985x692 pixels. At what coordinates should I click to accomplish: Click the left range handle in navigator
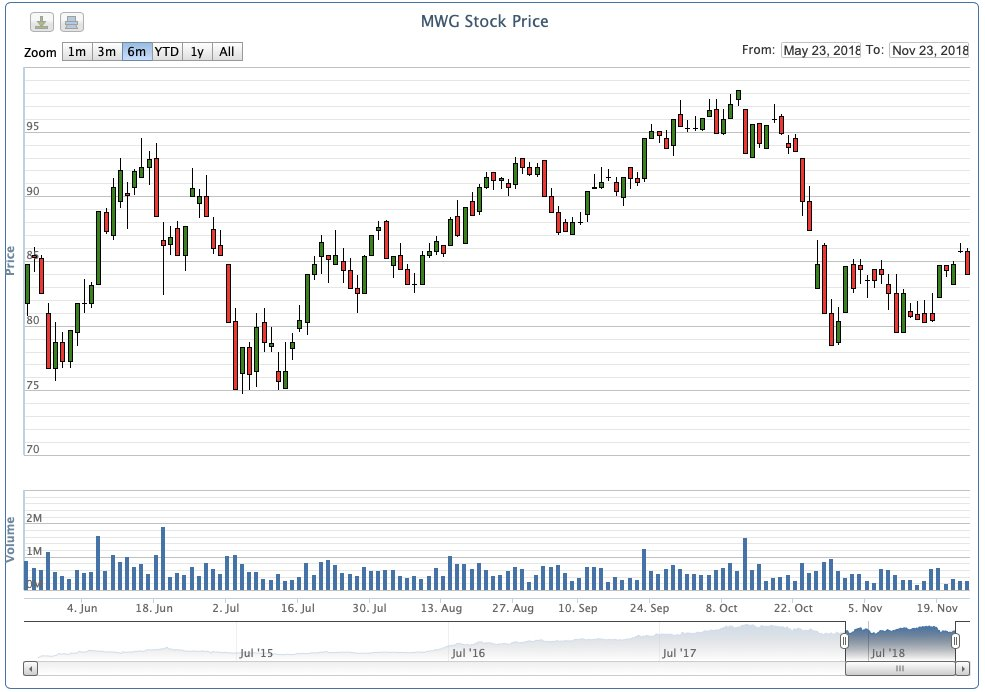coord(845,641)
